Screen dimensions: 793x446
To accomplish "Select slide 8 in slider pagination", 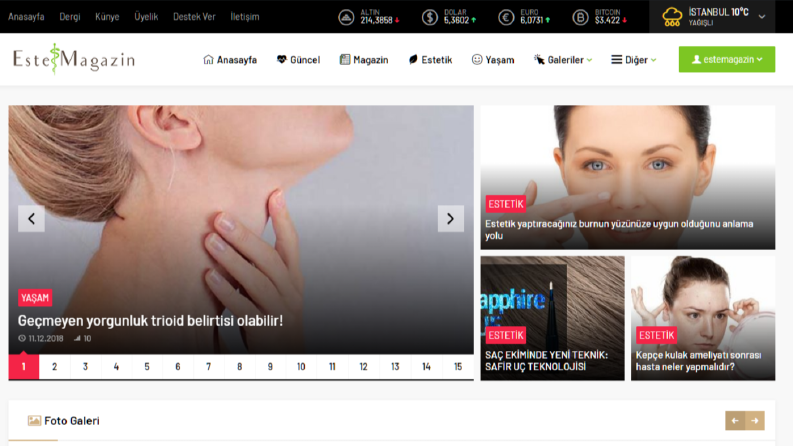I will [239, 367].
